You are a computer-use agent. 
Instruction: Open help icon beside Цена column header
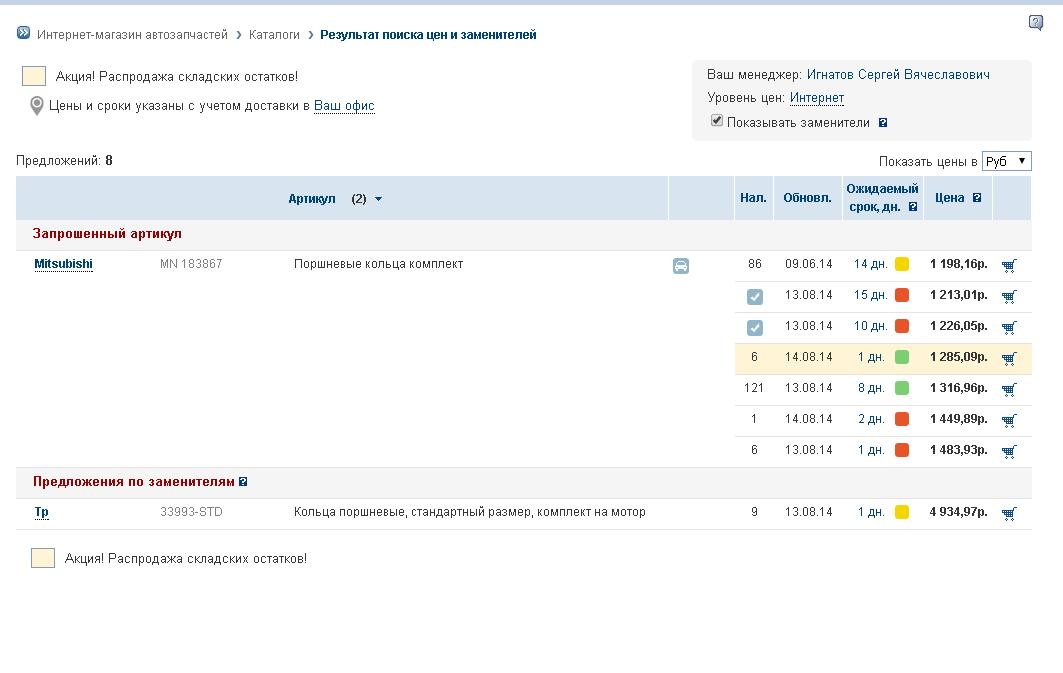pyautogui.click(x=977, y=198)
